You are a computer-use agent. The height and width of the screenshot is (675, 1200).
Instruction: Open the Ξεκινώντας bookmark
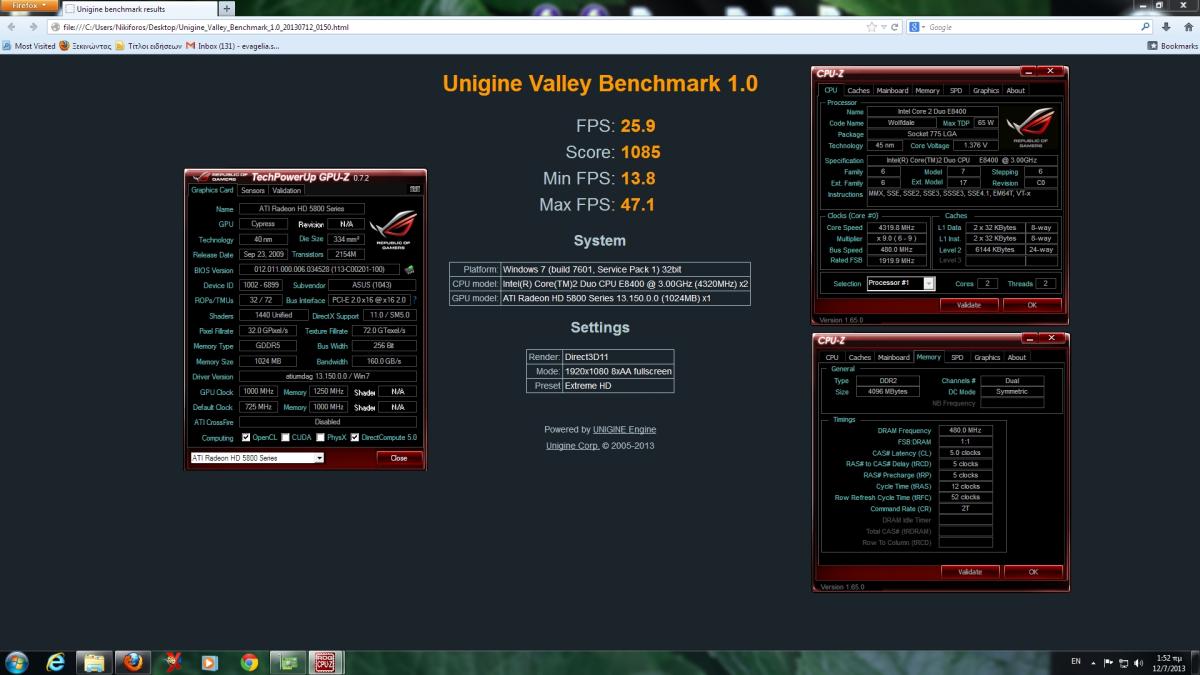[x=85, y=46]
